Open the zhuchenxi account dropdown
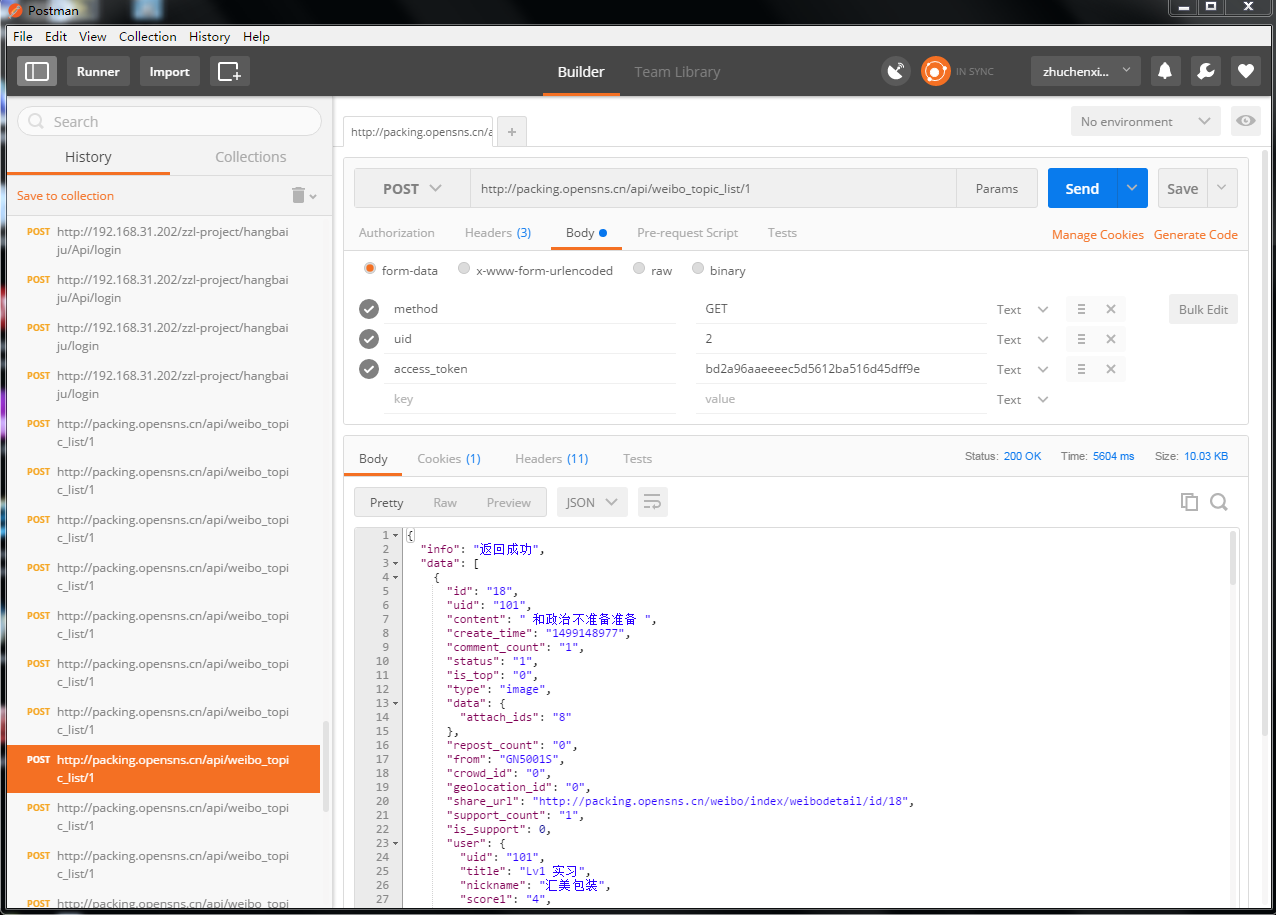This screenshot has width=1276, height=915. coord(1086,71)
